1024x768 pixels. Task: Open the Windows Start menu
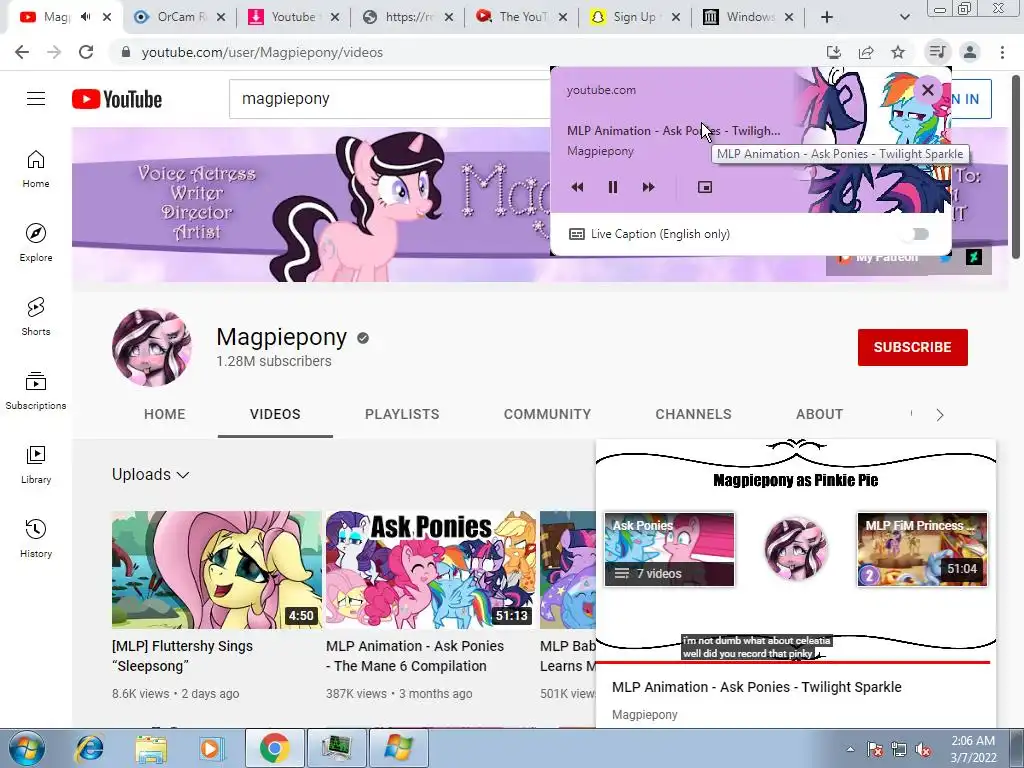point(26,748)
